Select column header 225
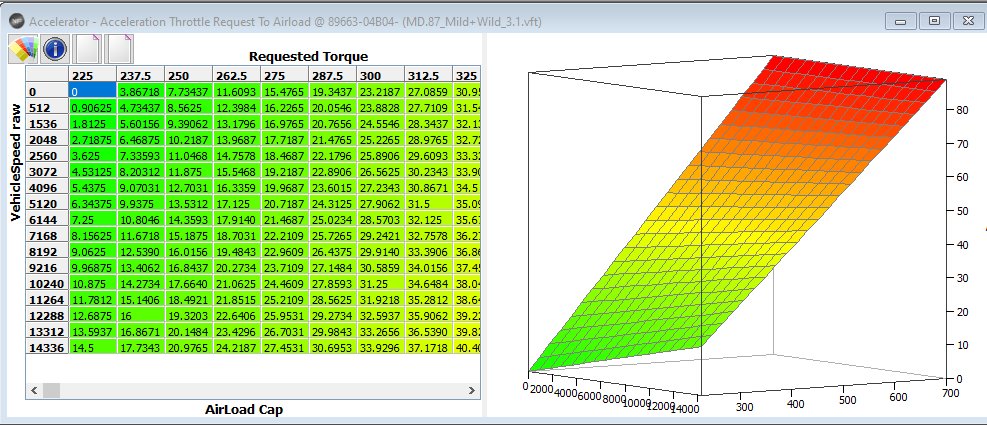The height and width of the screenshot is (427, 987). [x=93, y=75]
